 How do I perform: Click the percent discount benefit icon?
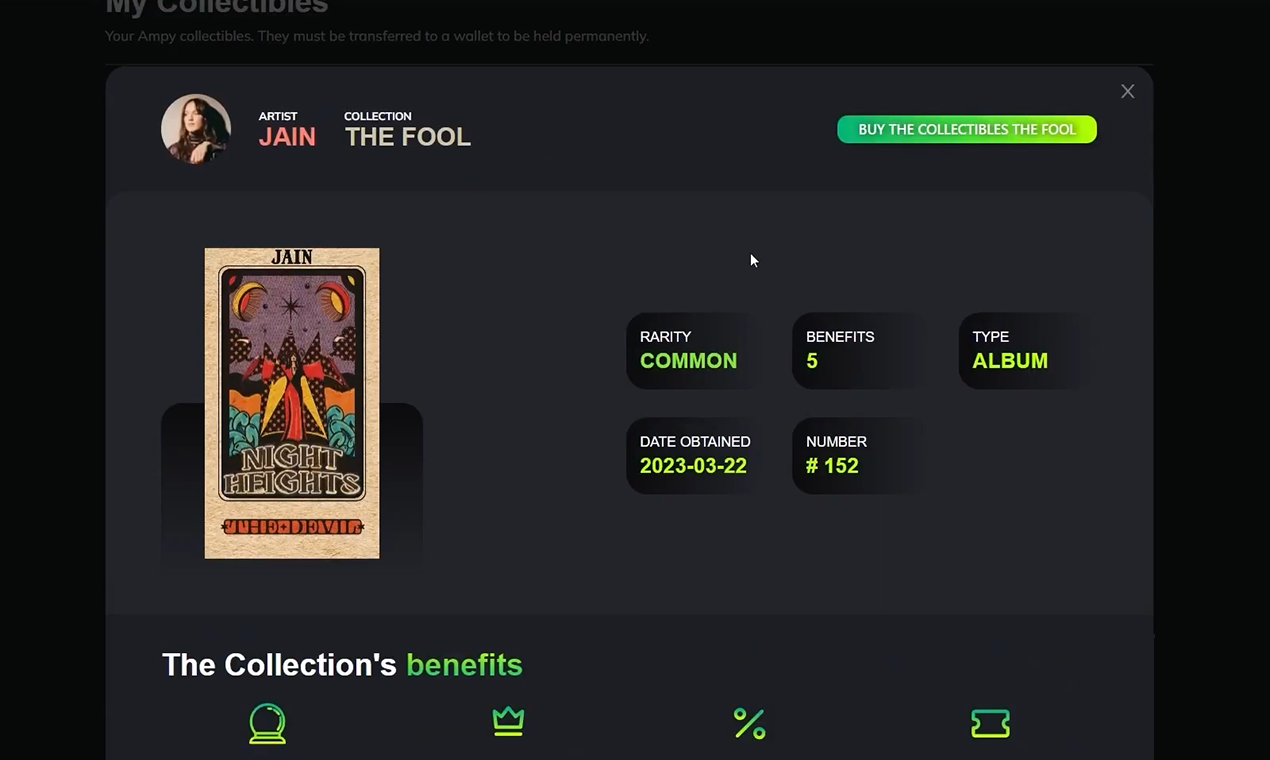pos(749,723)
